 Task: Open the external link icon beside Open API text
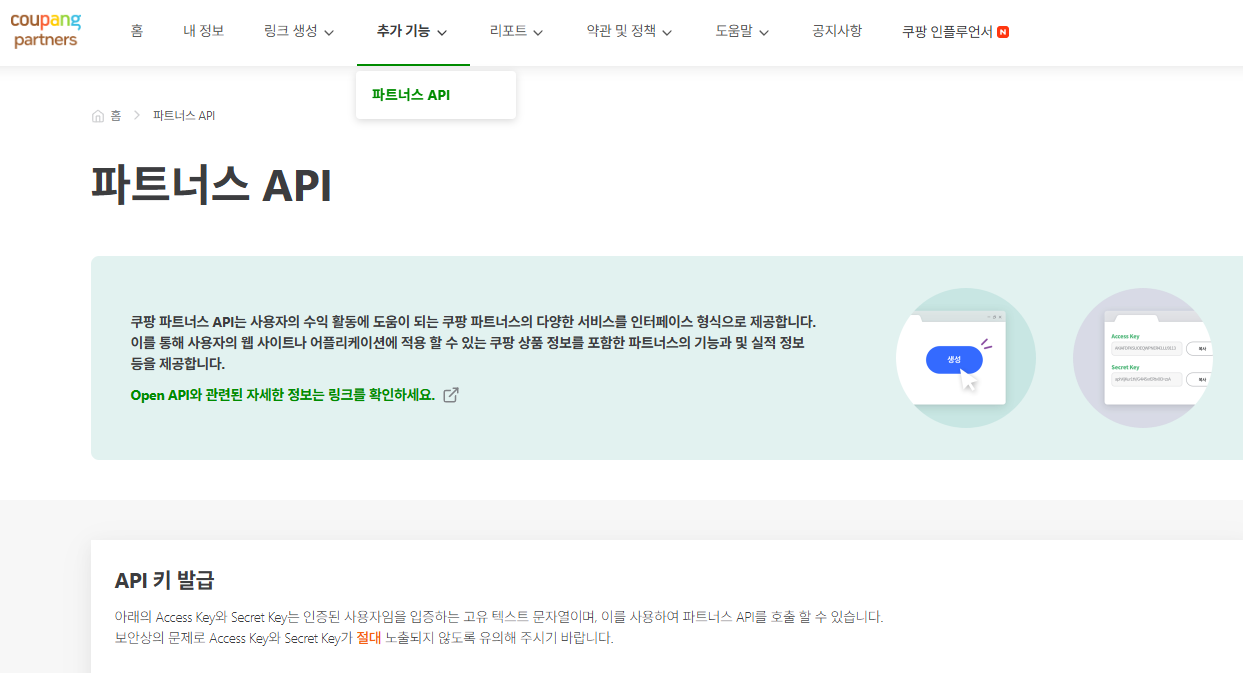[x=451, y=395]
